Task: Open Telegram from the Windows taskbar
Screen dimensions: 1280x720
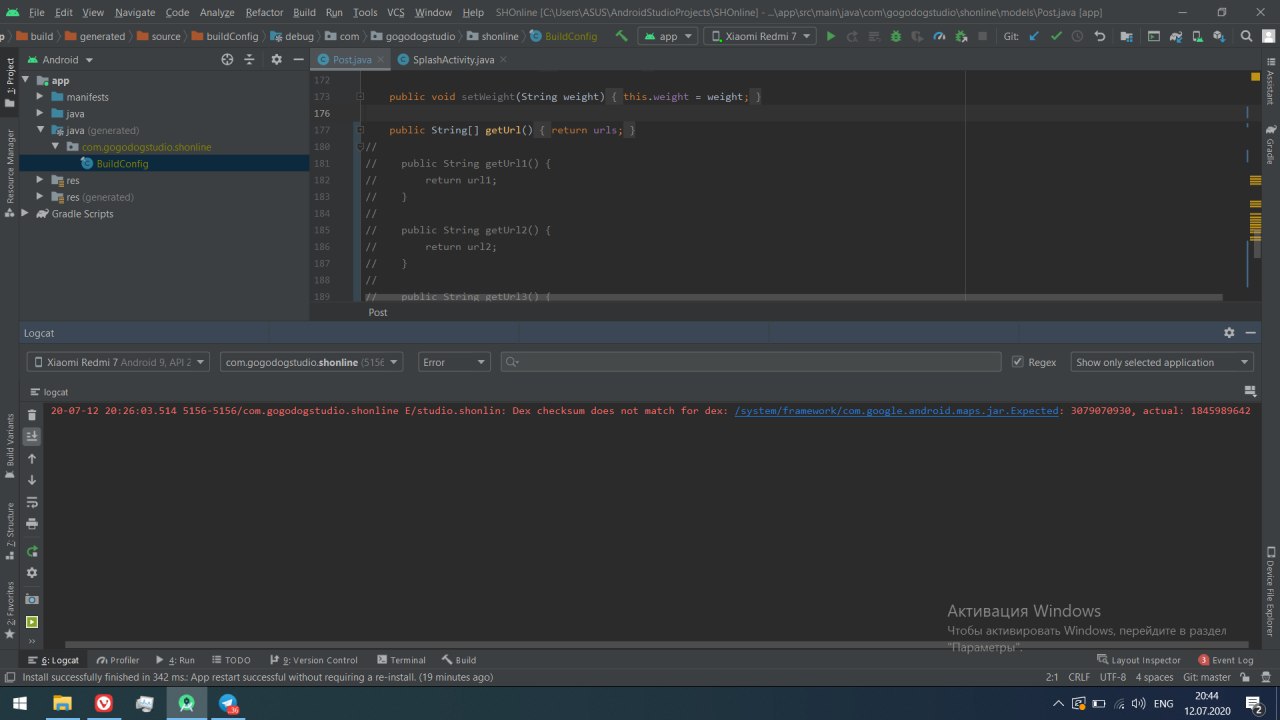Action: click(228, 704)
